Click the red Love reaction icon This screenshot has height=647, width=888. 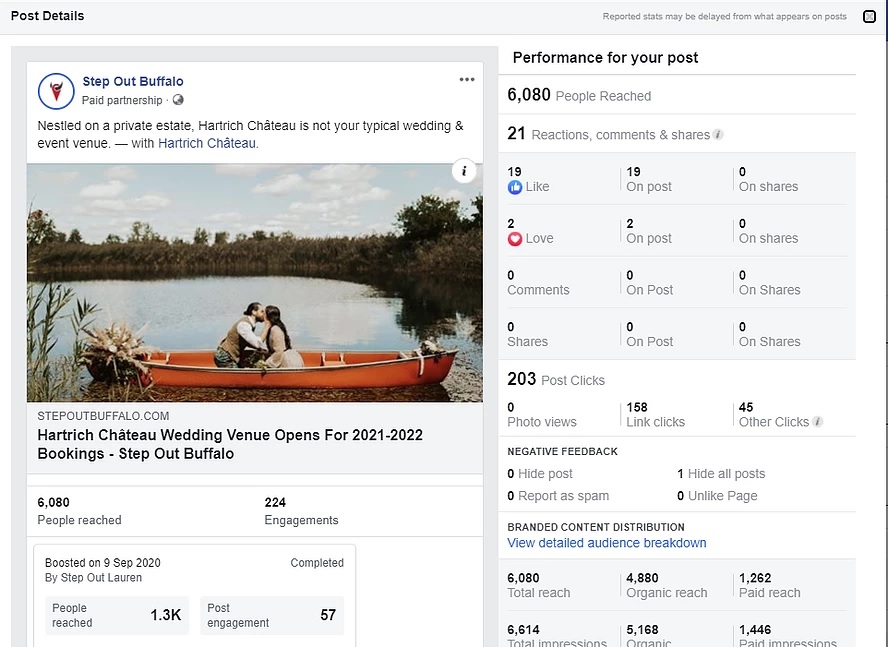(x=515, y=239)
